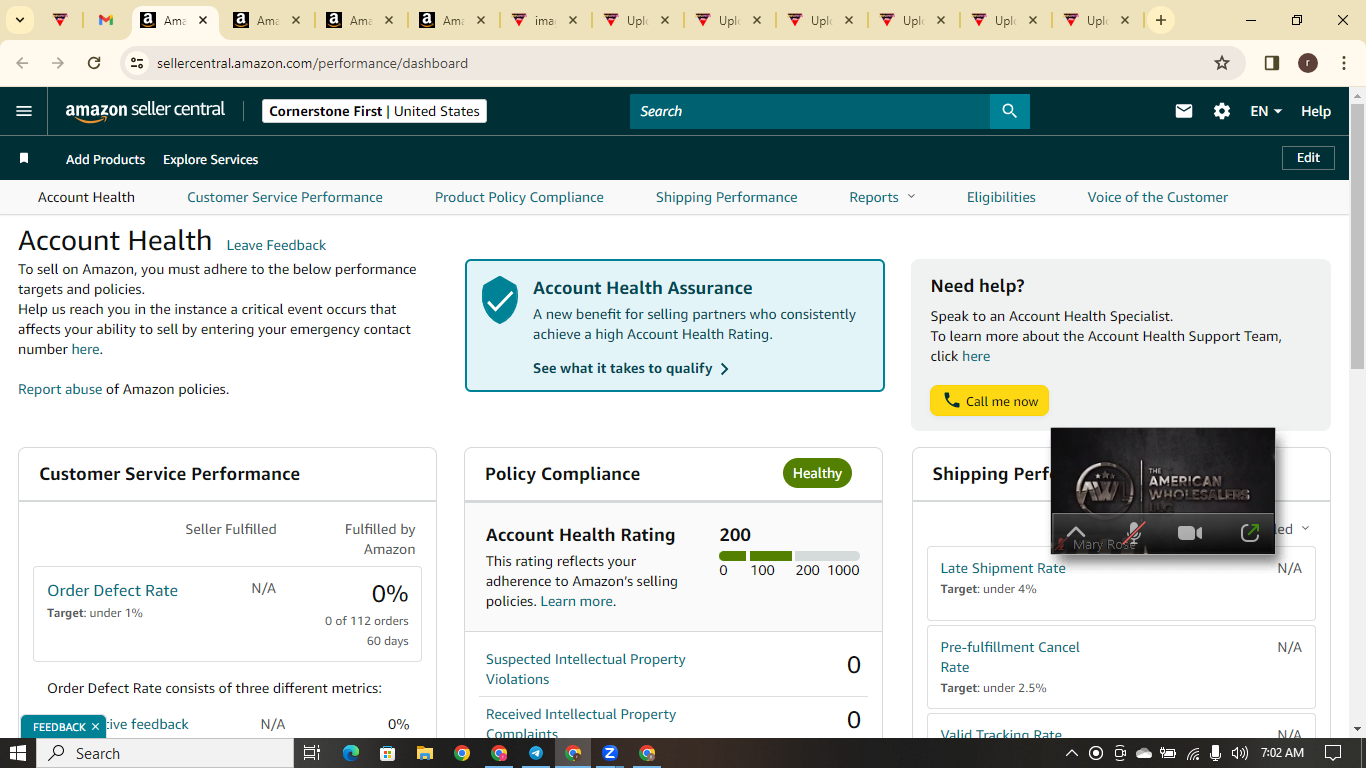This screenshot has width=1366, height=768.
Task: Open Suspected Intellectual Property Violations link
Action: coord(586,669)
